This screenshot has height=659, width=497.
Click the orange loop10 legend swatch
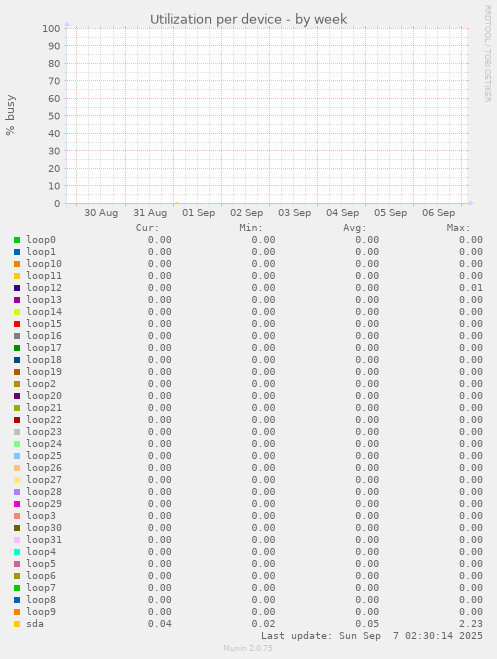coord(17,264)
